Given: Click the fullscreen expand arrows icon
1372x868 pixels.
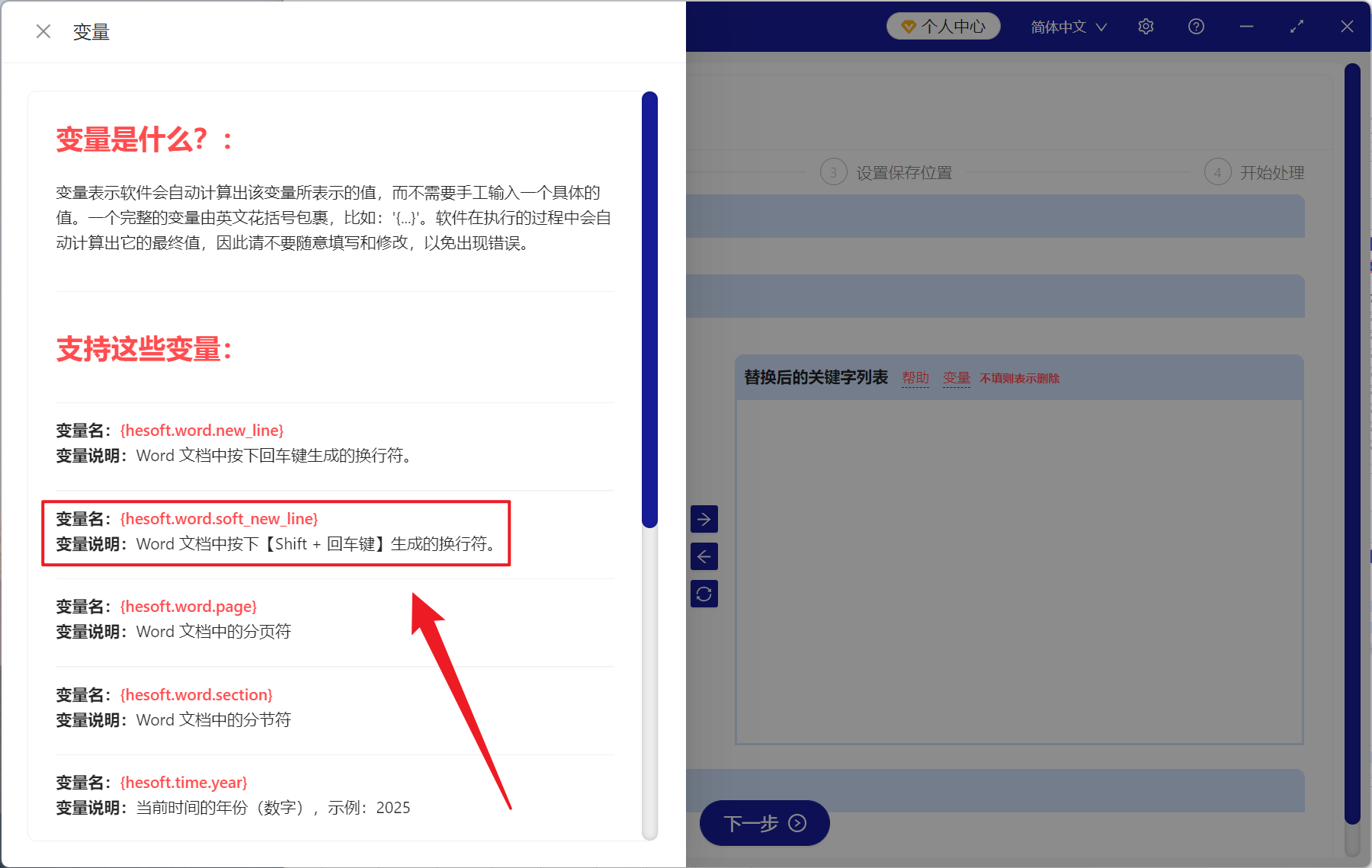Looking at the screenshot, I should coord(1297,26).
